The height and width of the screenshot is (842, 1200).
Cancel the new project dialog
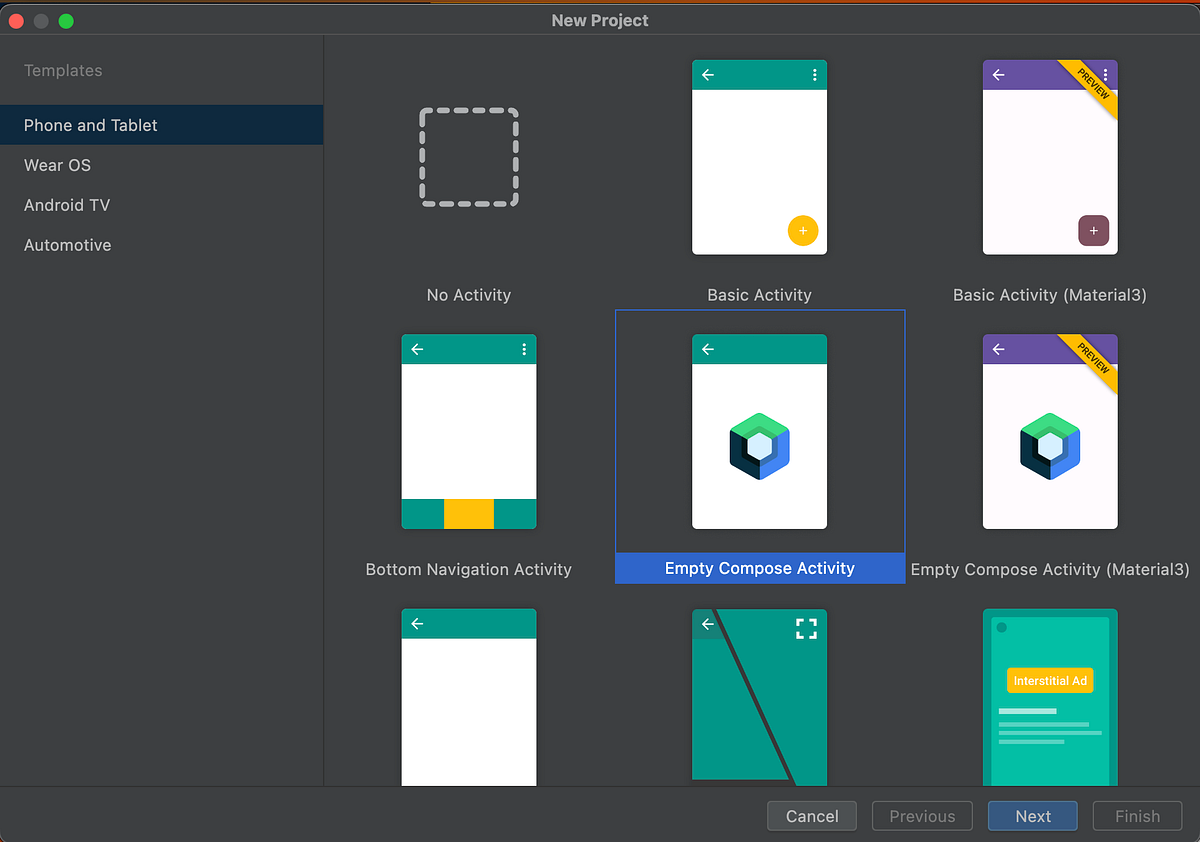pyautogui.click(x=811, y=816)
